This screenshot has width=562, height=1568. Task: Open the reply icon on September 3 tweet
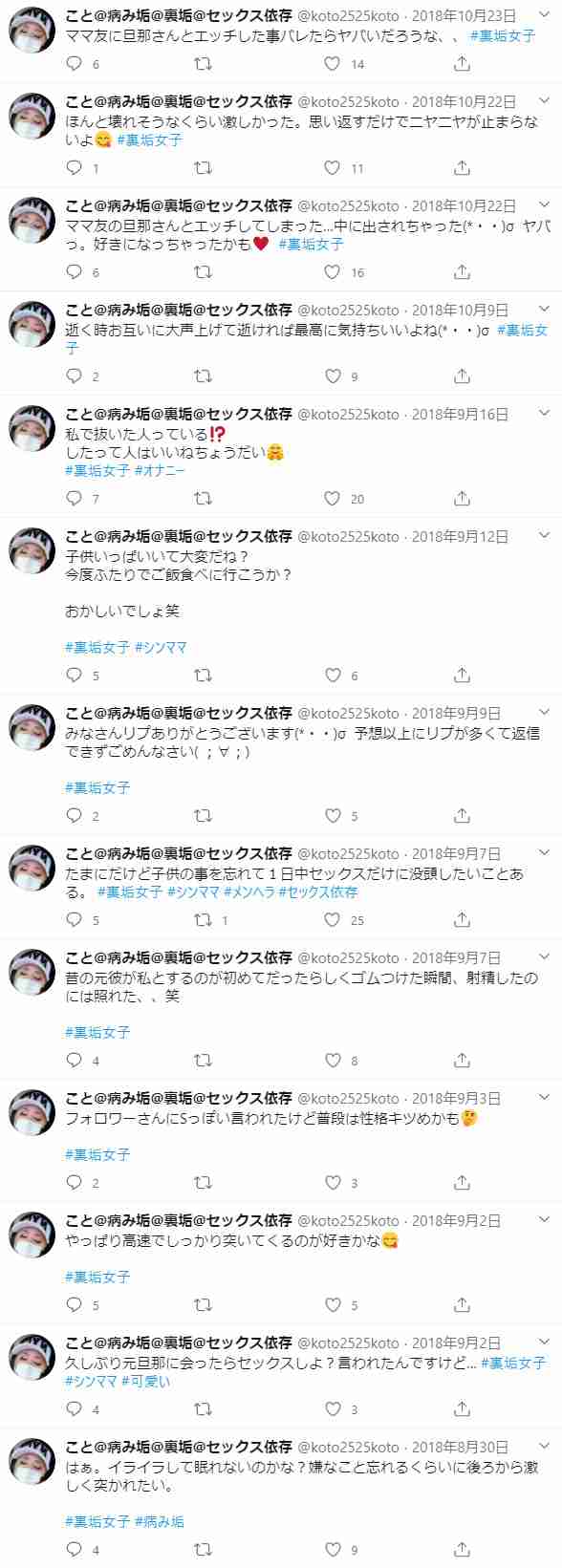(x=75, y=1183)
